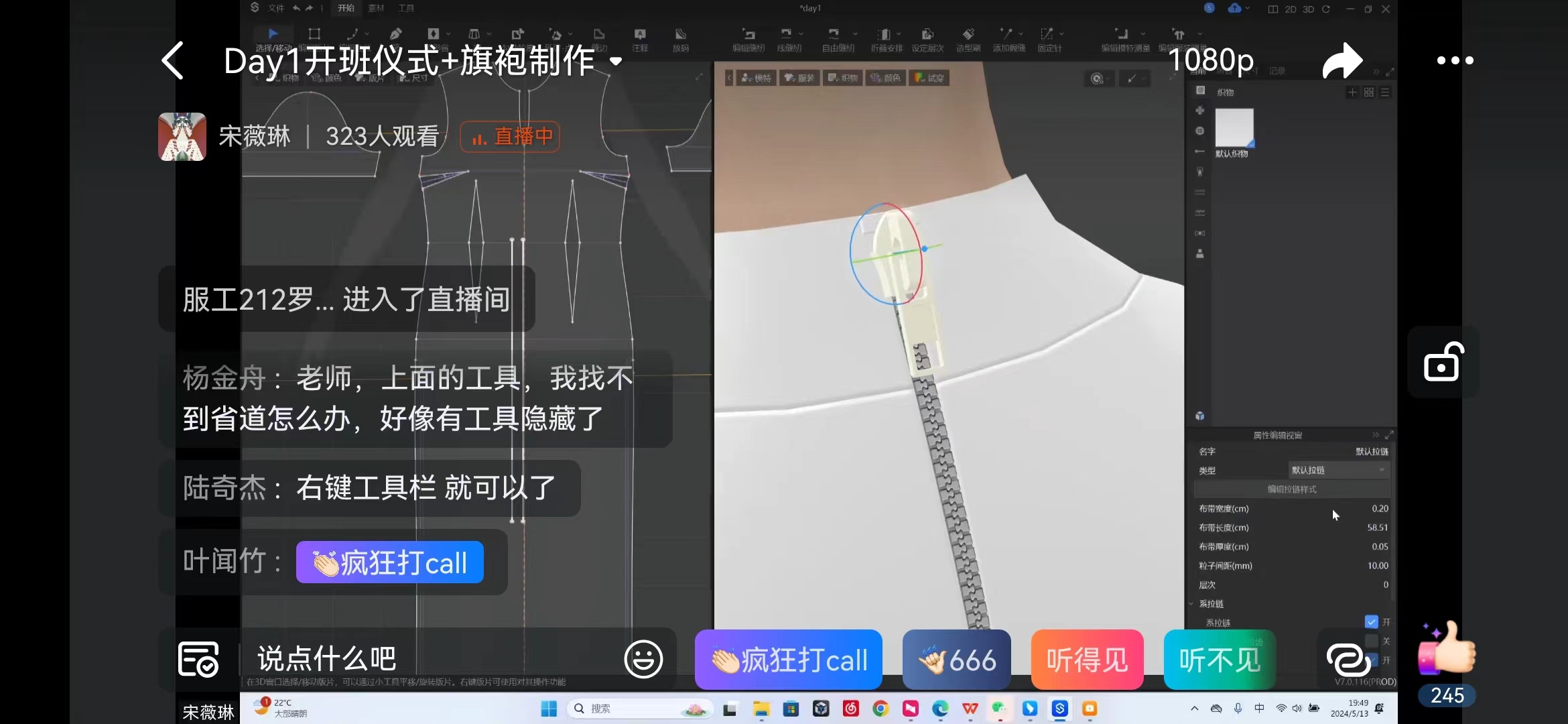Viewport: 1568px width, 724px height.
Task: Tap the screen lock icon
Action: pyautogui.click(x=1443, y=362)
